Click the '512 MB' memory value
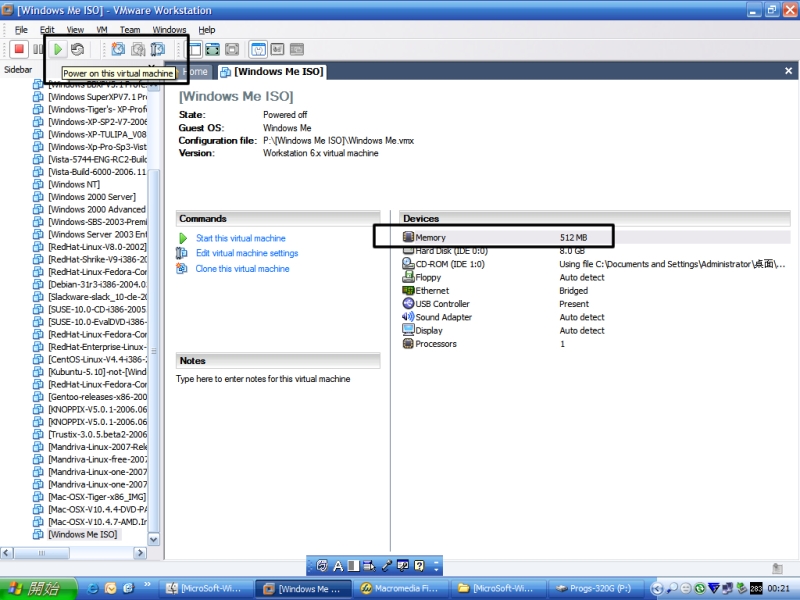Image resolution: width=800 pixels, height=600 pixels. point(573,237)
